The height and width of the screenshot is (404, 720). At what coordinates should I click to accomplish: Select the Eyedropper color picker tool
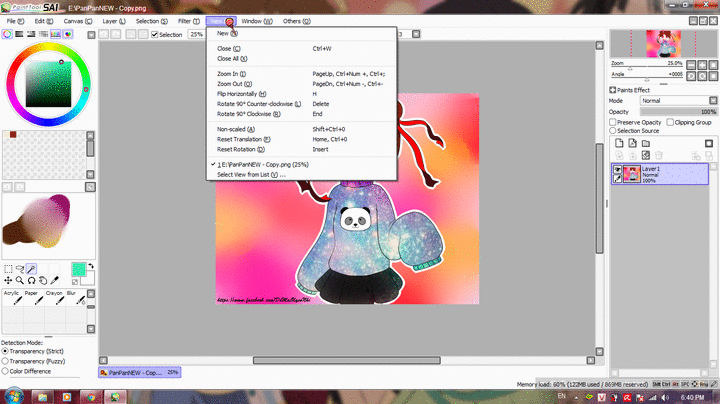56,281
